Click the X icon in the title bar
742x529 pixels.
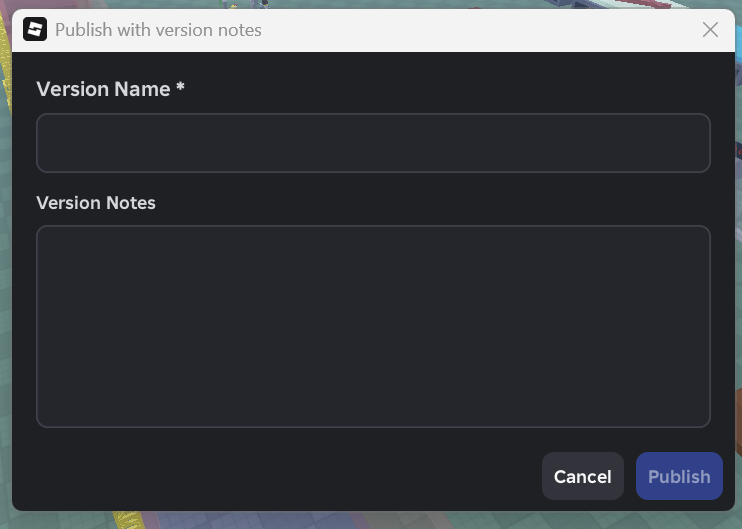[x=710, y=30]
